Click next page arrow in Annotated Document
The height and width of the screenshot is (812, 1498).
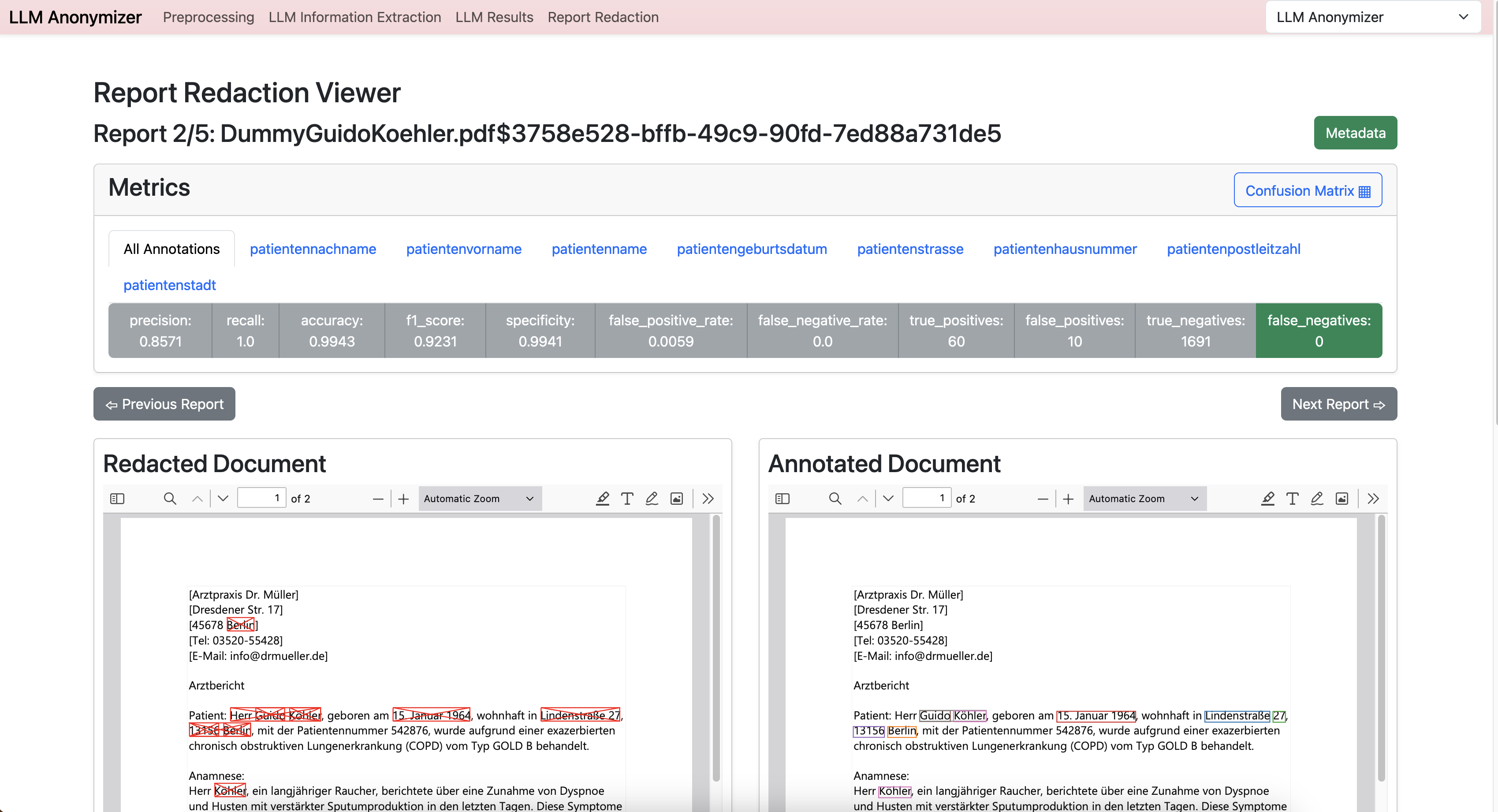(888, 499)
